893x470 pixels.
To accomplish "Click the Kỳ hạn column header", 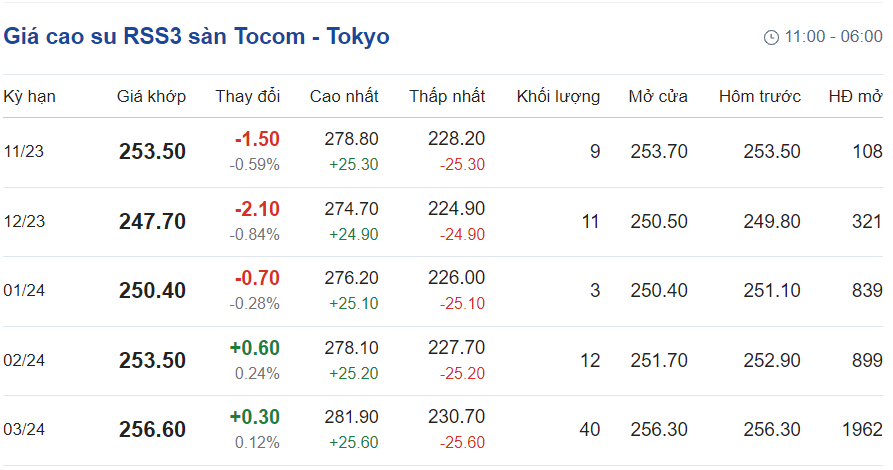I will [29, 97].
